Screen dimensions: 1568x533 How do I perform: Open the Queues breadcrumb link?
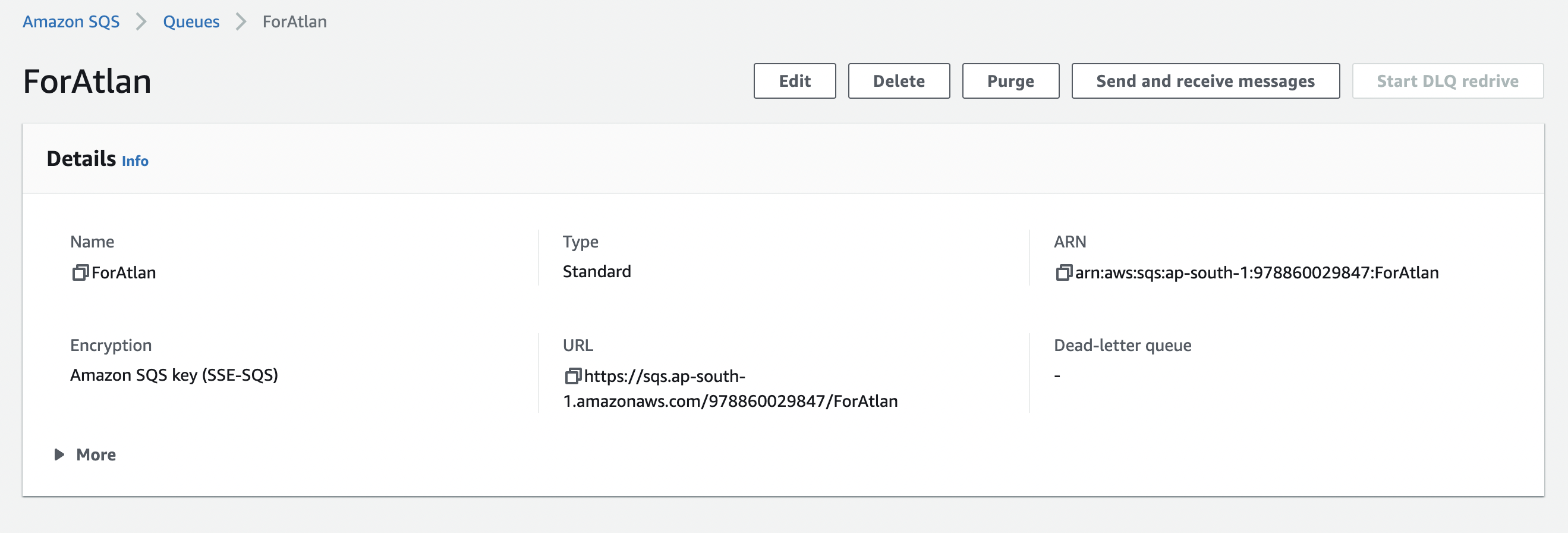pyautogui.click(x=191, y=22)
